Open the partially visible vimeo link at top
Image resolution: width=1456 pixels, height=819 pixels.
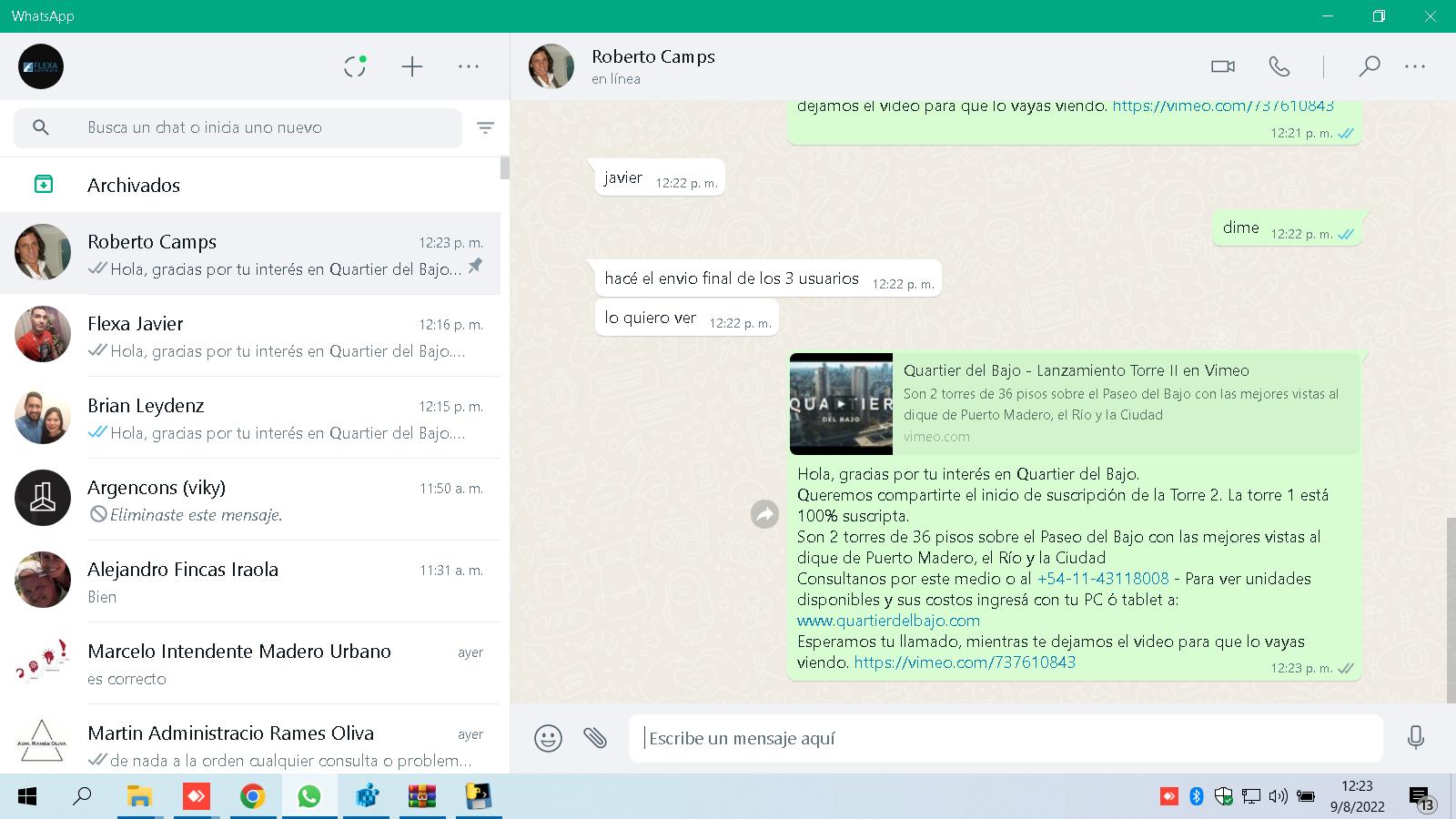(x=1223, y=106)
